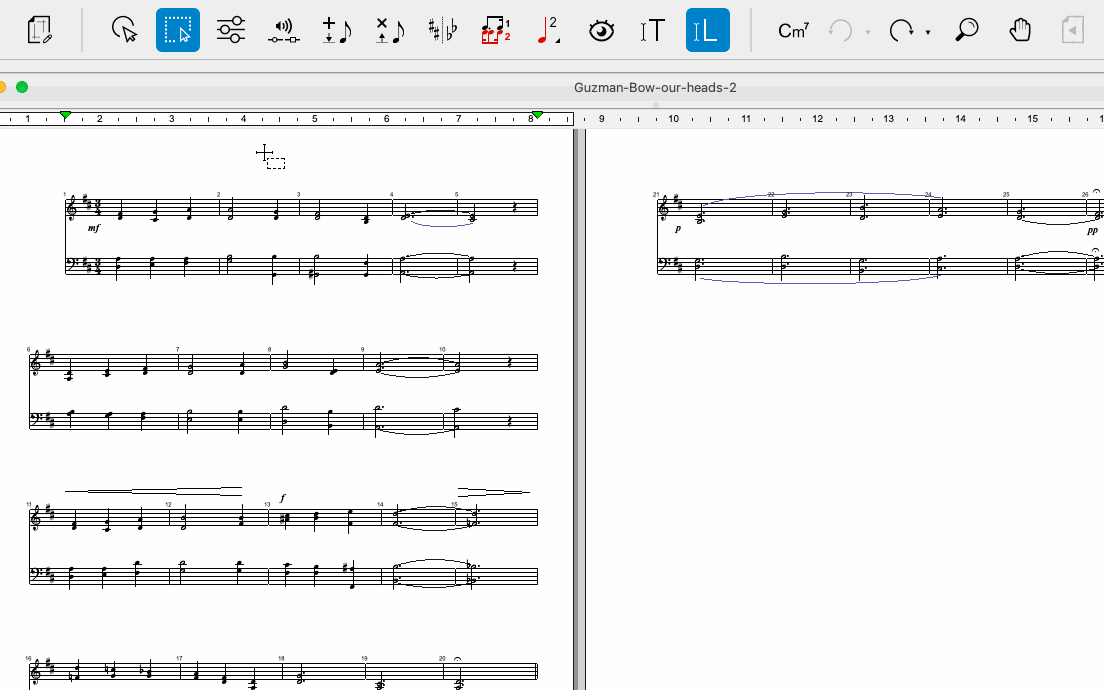
Task: Toggle the highlighted lyrics L tool
Action: (x=707, y=30)
